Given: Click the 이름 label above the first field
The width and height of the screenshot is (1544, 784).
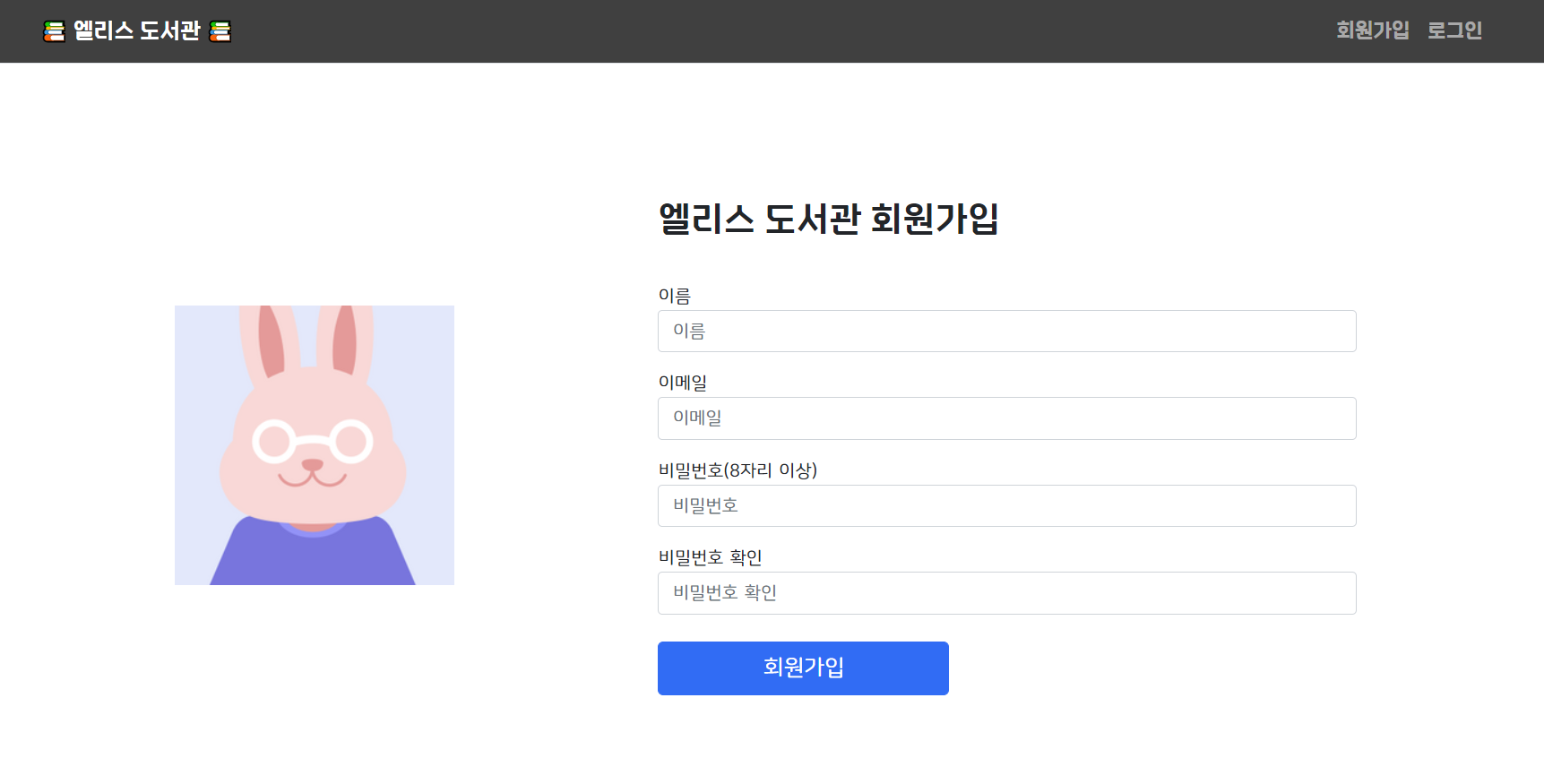Looking at the screenshot, I should [x=675, y=296].
